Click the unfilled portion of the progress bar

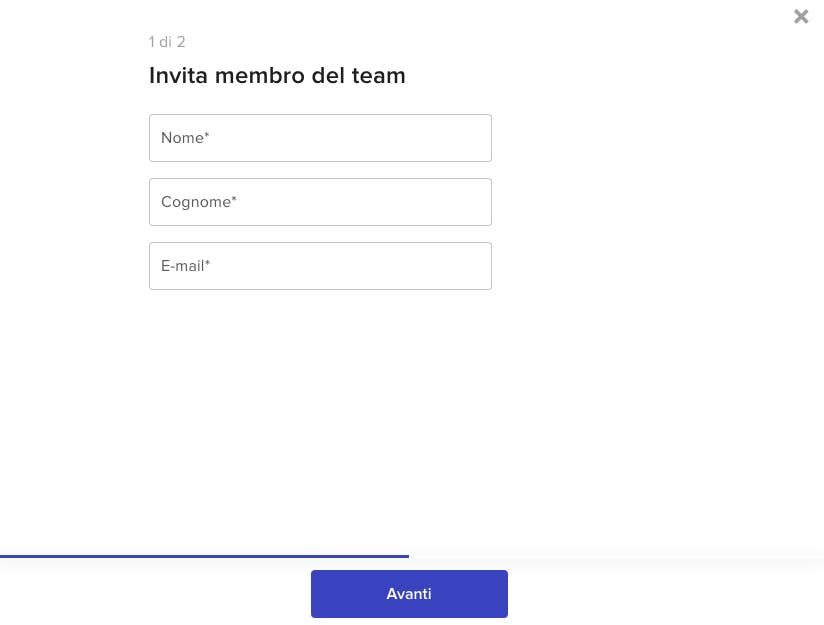pyautogui.click(x=616, y=556)
